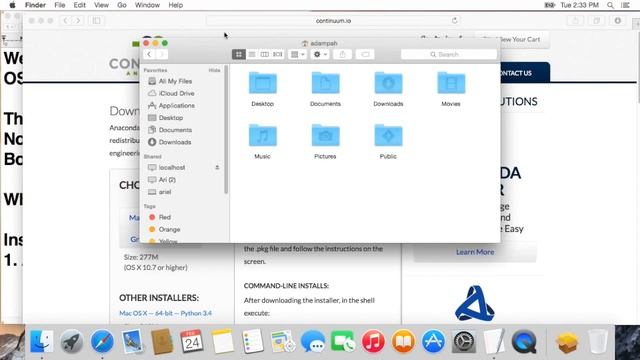Click Learn More on the webpage
Image resolution: width=640 pixels, height=360 pixels.
tap(475, 252)
